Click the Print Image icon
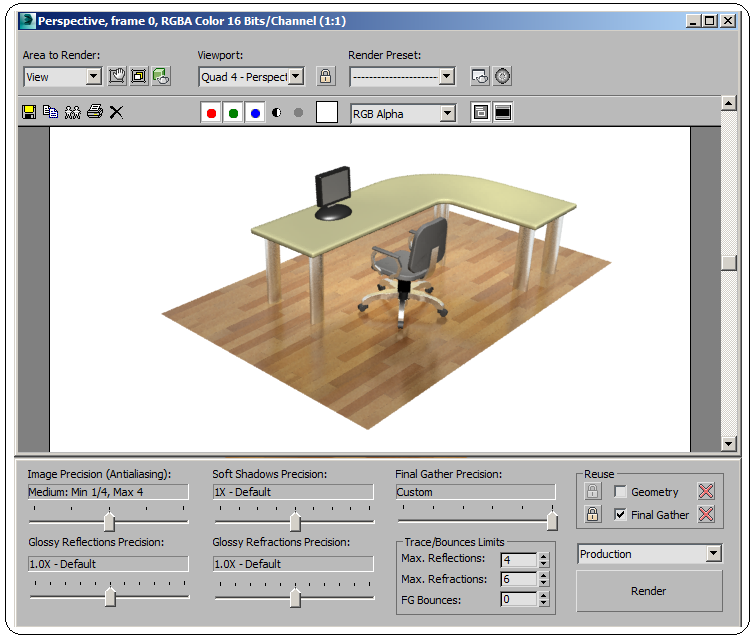This screenshot has width=754, height=639. click(x=94, y=112)
